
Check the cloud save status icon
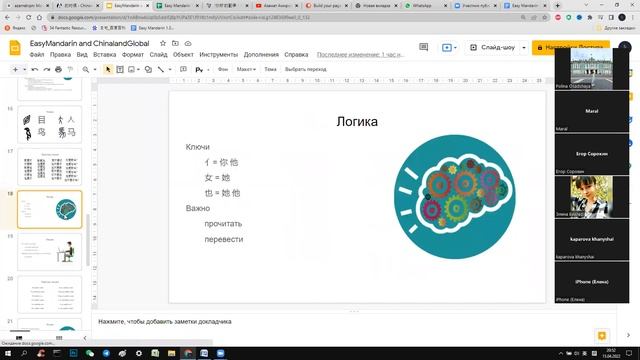coord(188,43)
